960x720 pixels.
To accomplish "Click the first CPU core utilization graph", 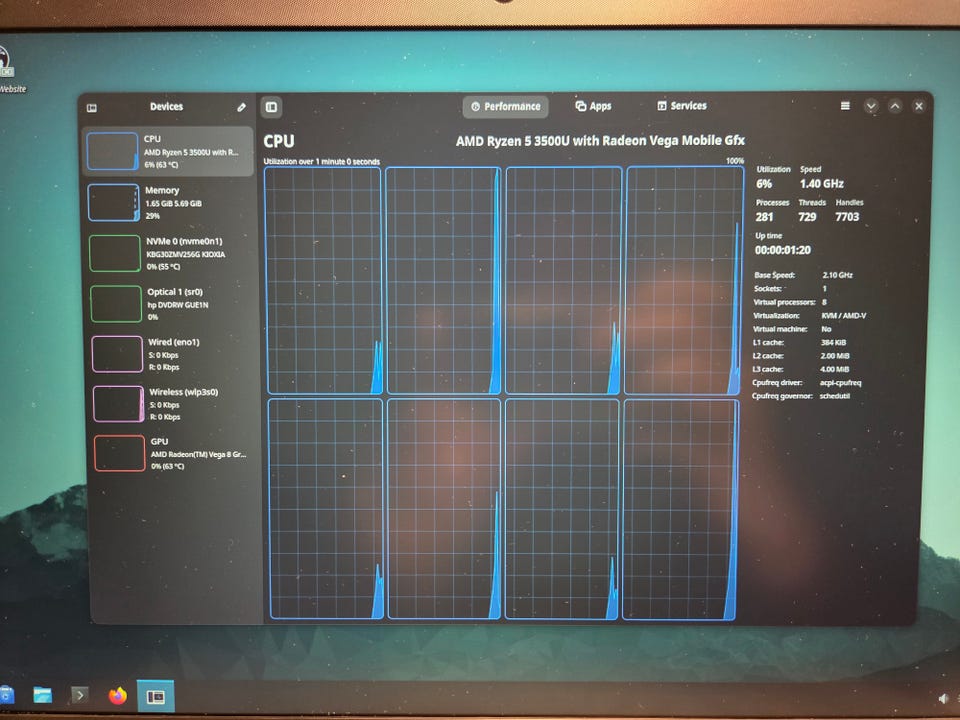I will 323,280.
